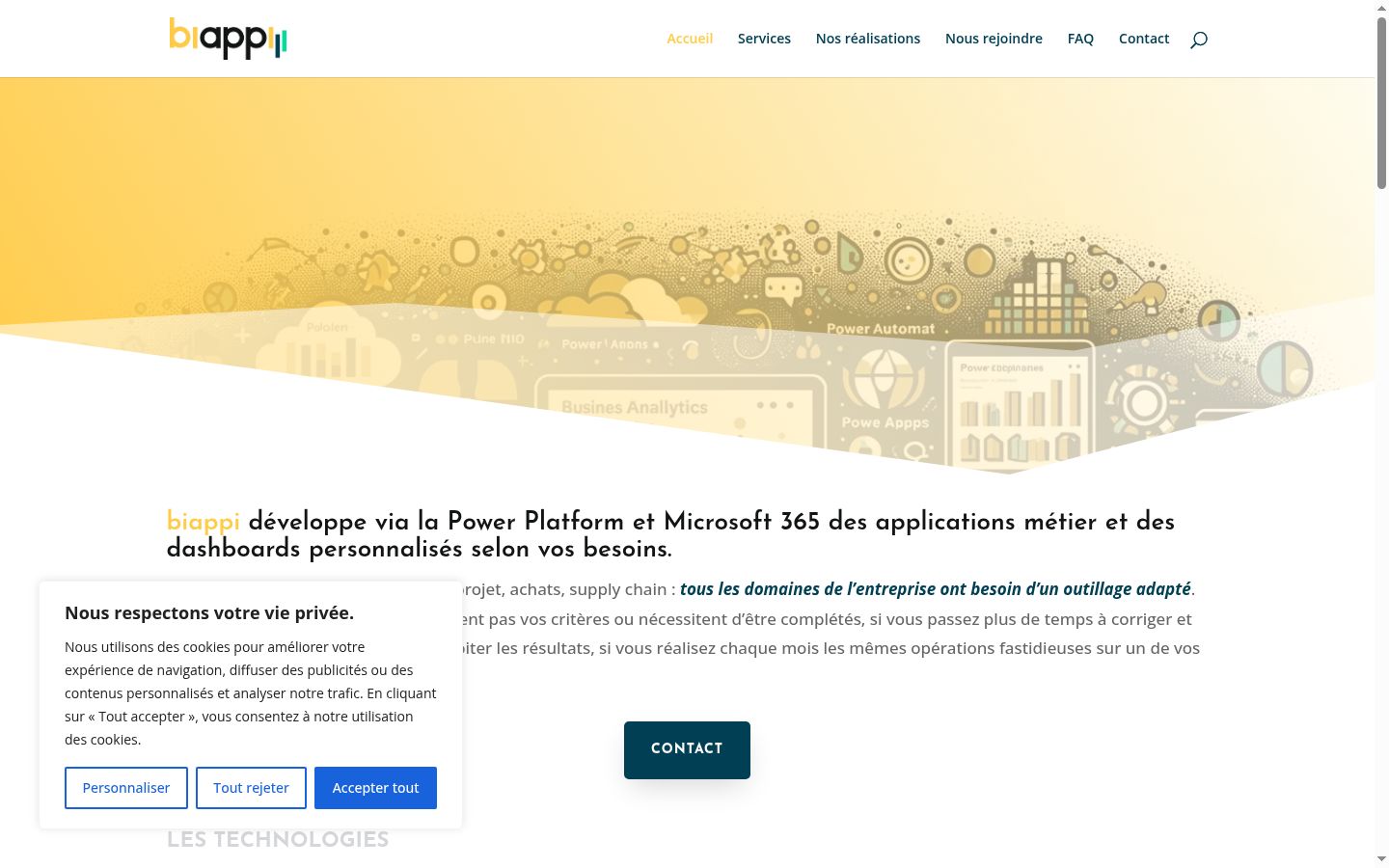Open the Services menu item
Viewport: 1389px width, 868px height.
[x=764, y=39]
